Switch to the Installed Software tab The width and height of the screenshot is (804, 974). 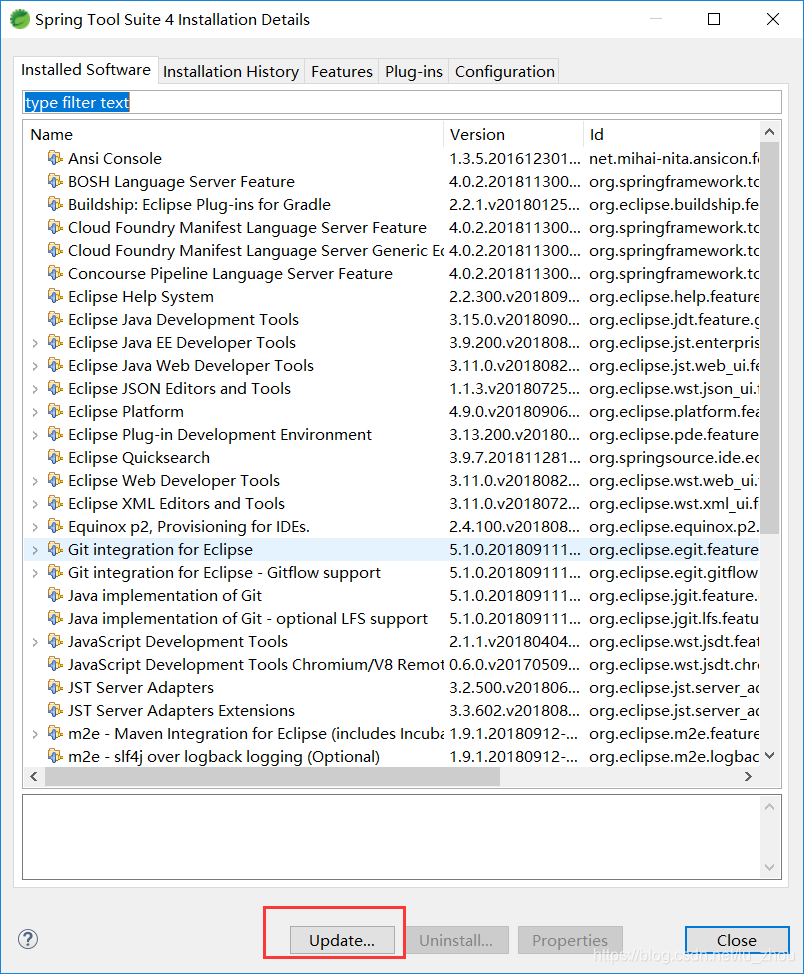tap(86, 70)
